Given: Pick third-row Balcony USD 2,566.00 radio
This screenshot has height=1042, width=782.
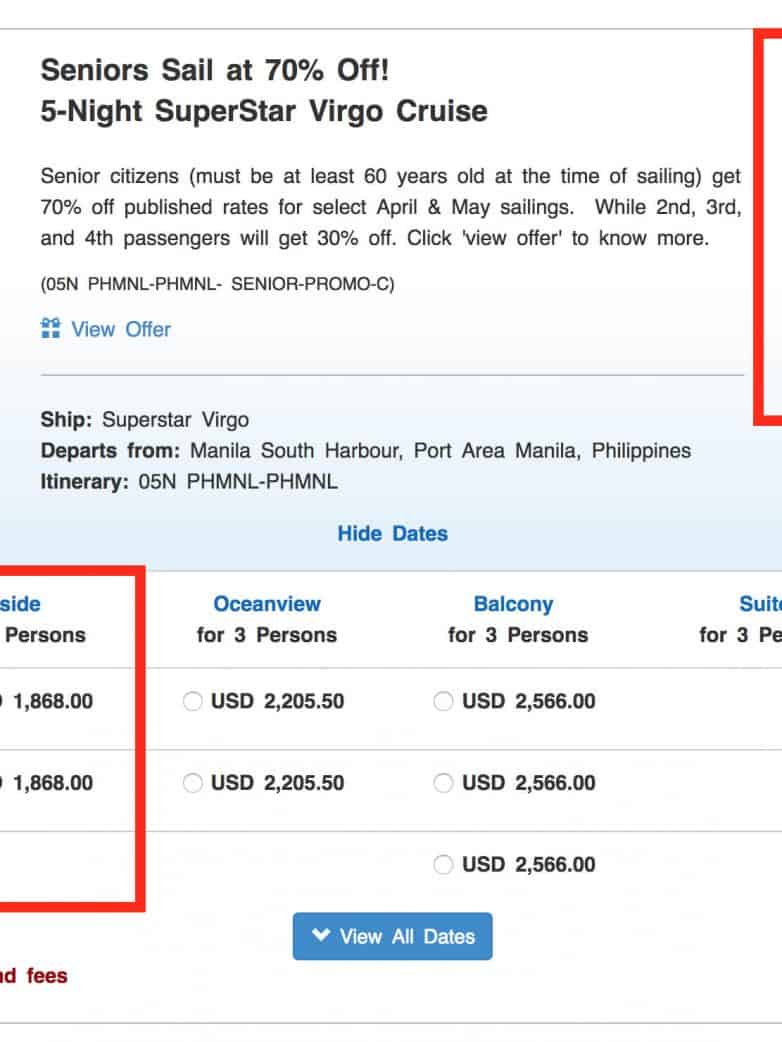Looking at the screenshot, I should [443, 865].
